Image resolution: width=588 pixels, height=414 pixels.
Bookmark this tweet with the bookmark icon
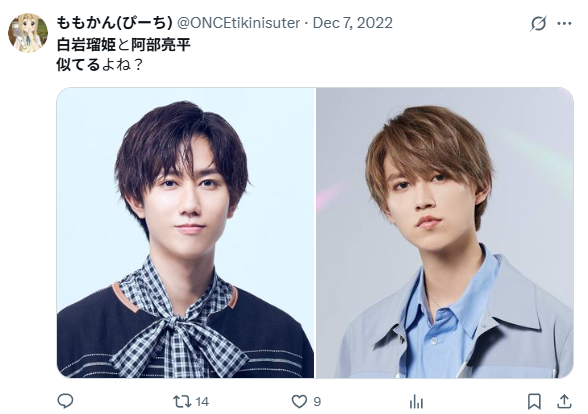click(x=534, y=402)
